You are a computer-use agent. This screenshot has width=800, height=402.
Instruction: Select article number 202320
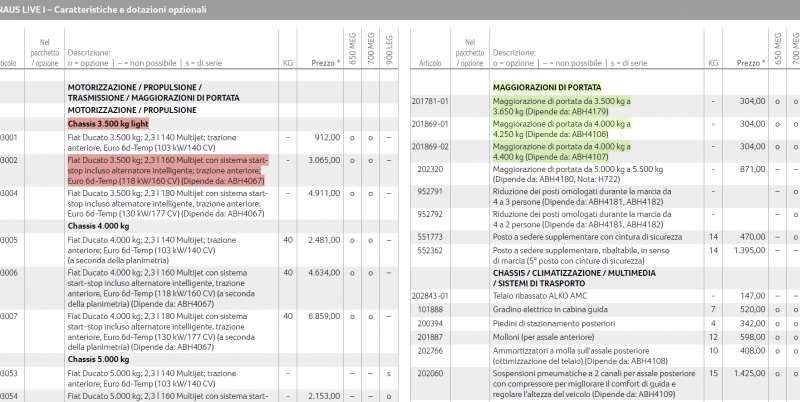click(430, 169)
